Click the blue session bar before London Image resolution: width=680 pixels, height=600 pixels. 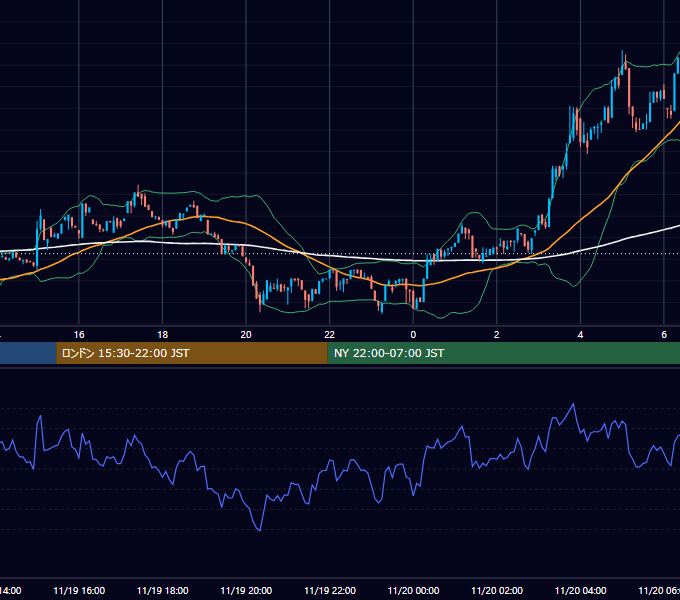(28, 353)
